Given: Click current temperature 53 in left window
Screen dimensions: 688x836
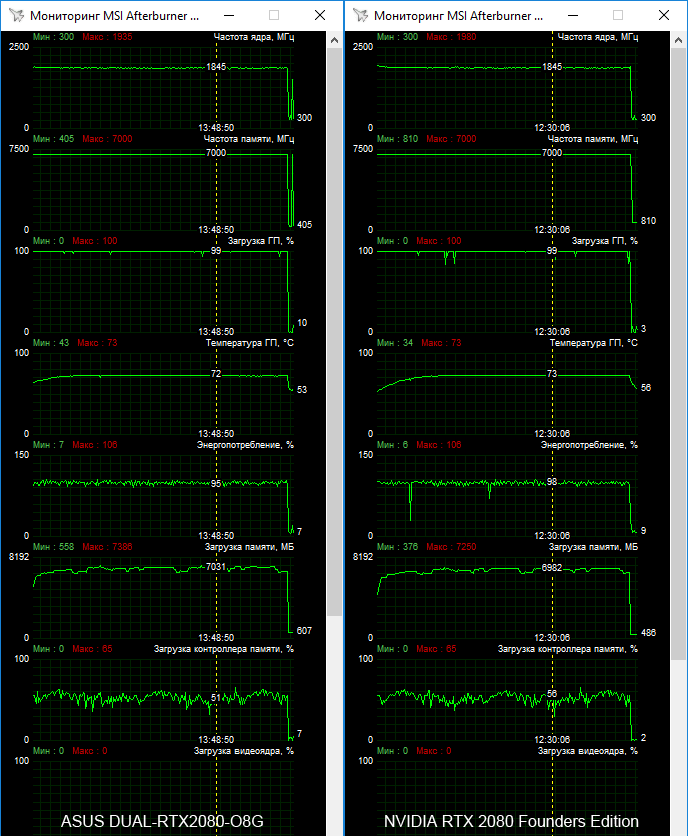Looking at the screenshot, I should [302, 390].
